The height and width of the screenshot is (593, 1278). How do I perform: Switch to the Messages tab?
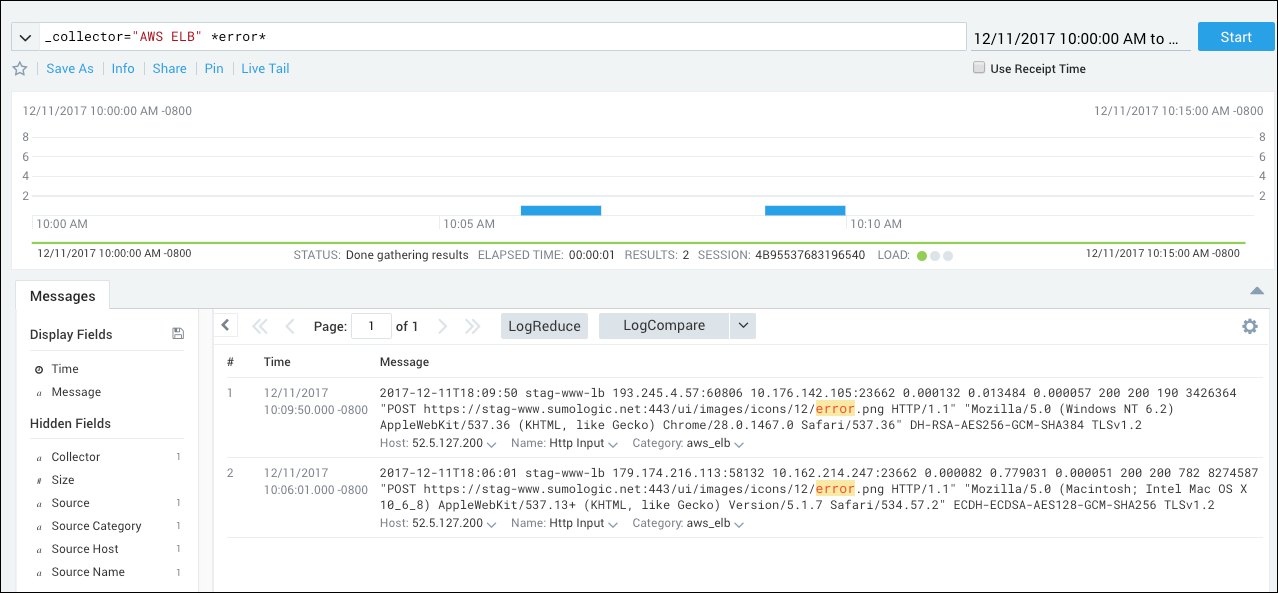coord(62,296)
